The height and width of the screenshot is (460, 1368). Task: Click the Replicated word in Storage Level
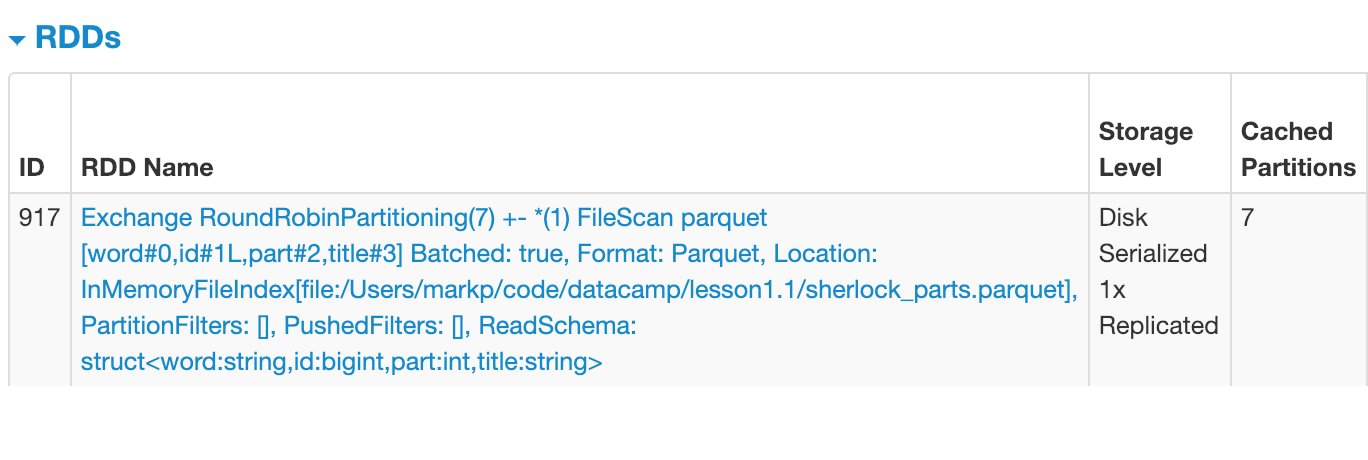[1159, 326]
